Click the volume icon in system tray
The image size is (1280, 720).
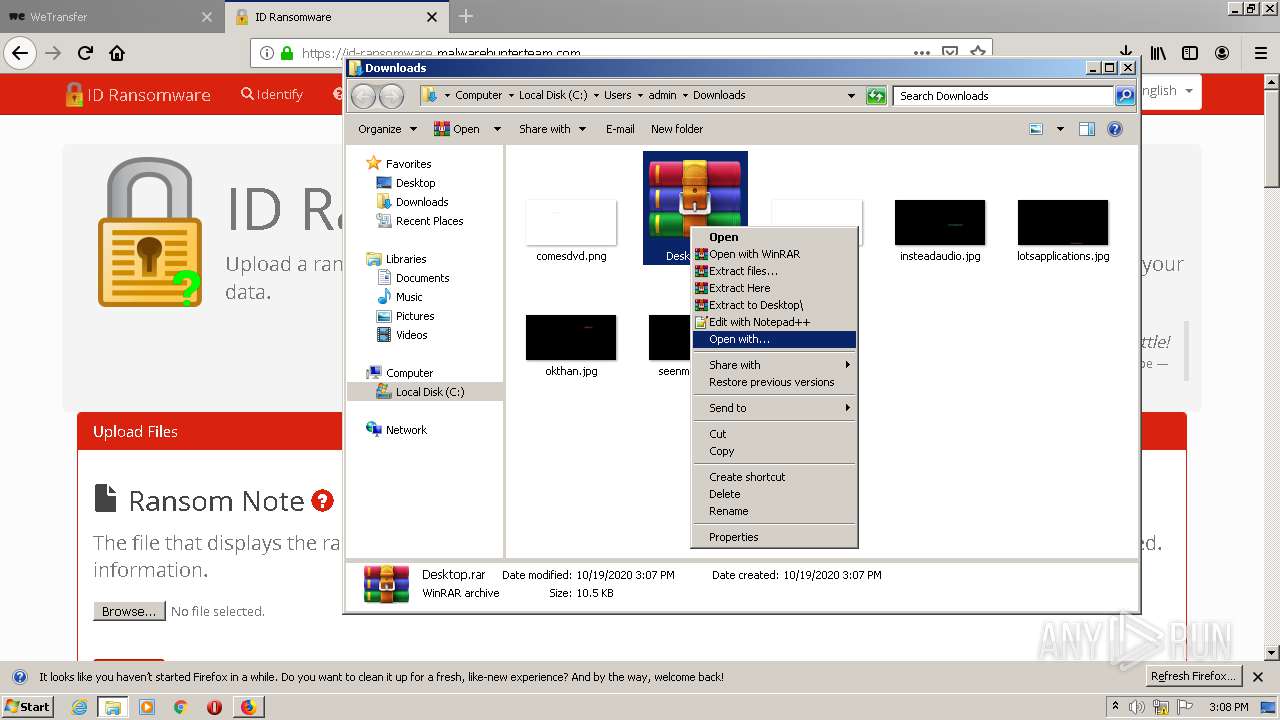coord(1136,707)
